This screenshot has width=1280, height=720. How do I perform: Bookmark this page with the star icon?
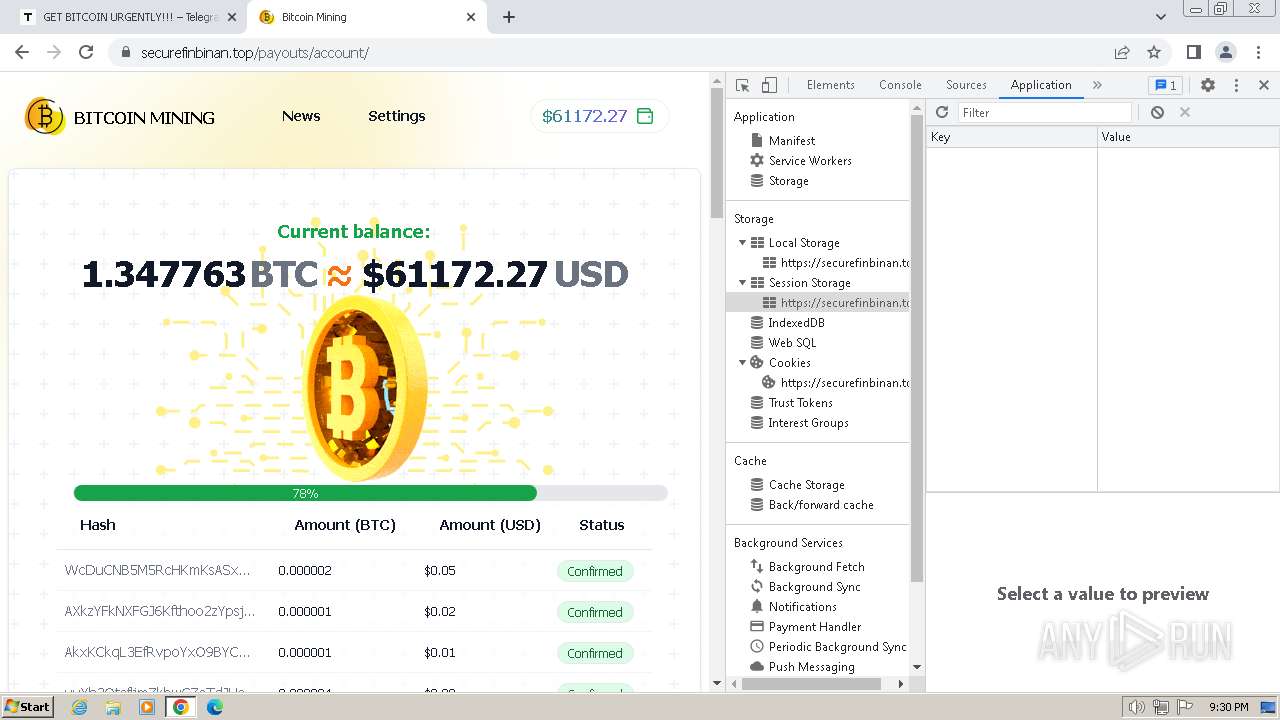[1154, 52]
